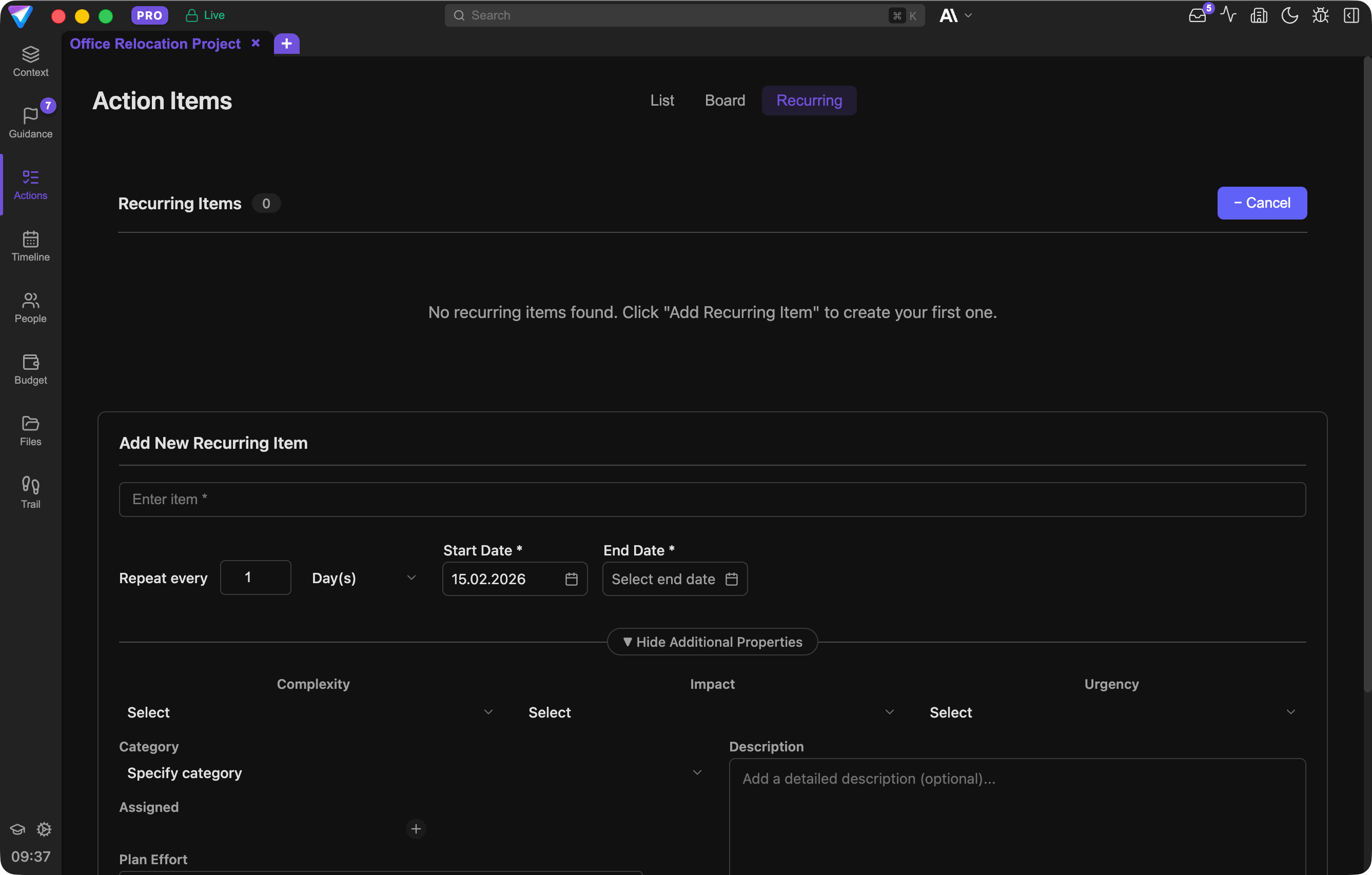Add assignee with the plus button
Image resolution: width=1372 pixels, height=875 pixels.
coord(416,829)
